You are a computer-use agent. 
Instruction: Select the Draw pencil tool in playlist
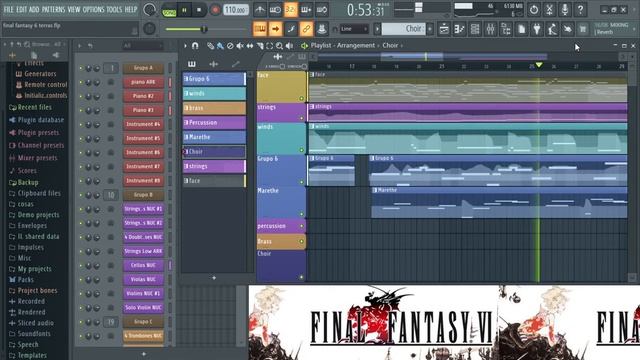point(210,46)
